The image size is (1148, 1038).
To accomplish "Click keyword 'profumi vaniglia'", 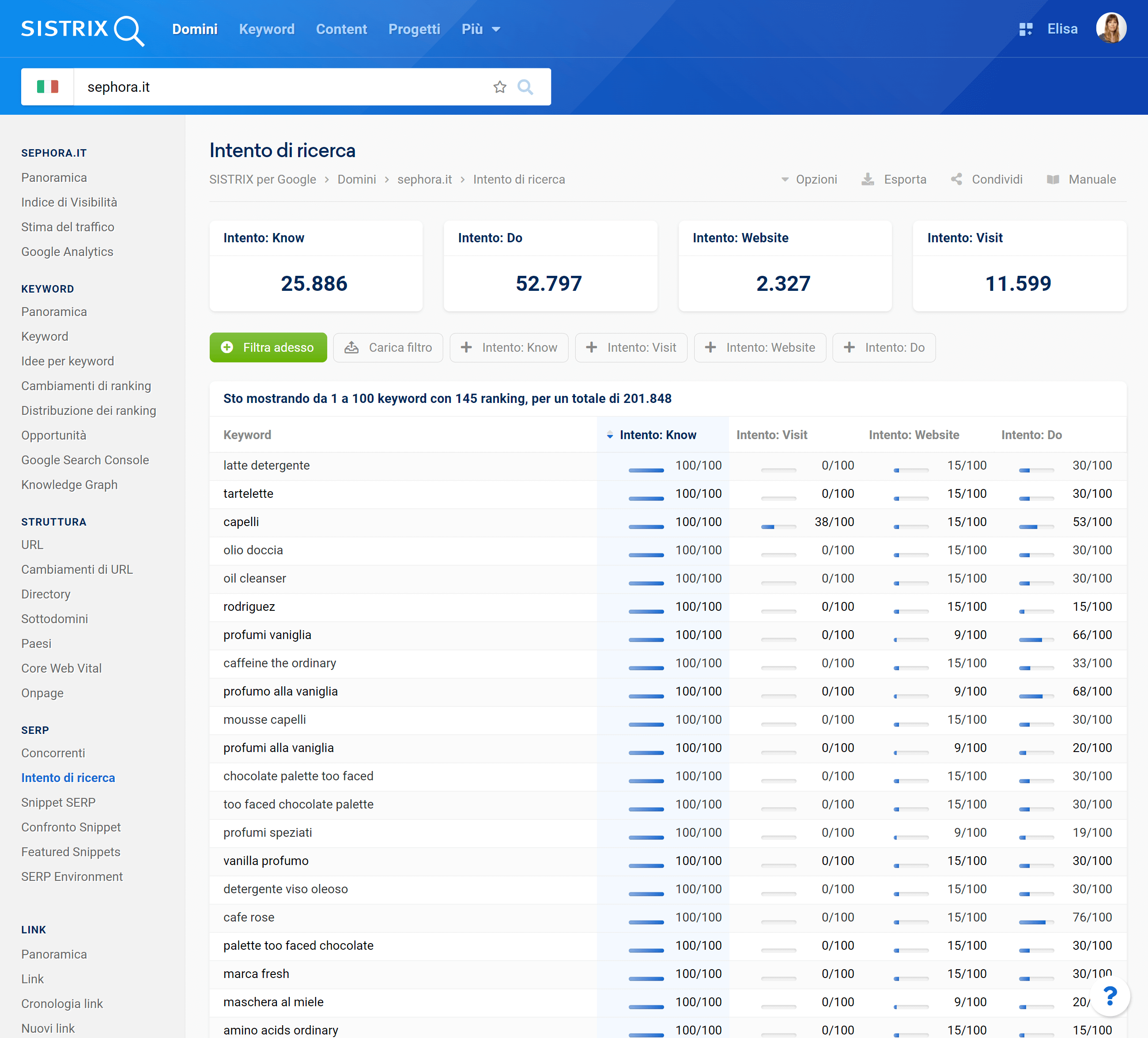I will 267,635.
